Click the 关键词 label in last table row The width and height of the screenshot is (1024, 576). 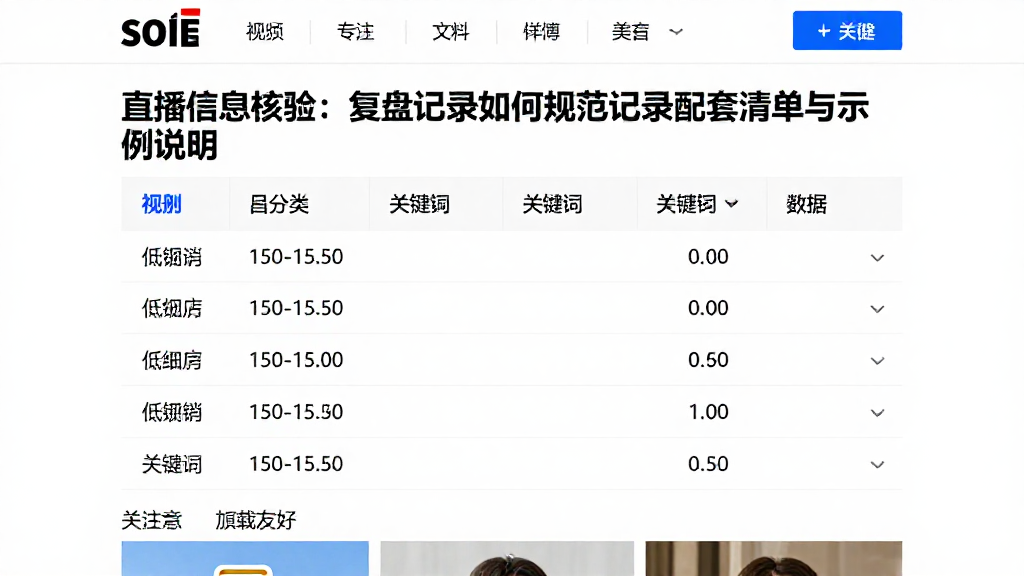point(172,464)
